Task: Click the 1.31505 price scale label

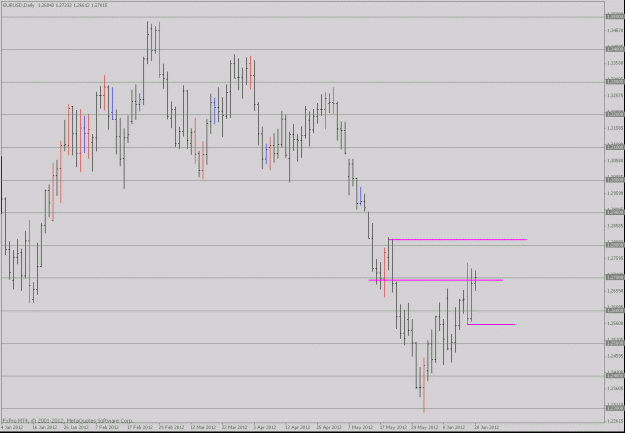Action: [x=616, y=128]
